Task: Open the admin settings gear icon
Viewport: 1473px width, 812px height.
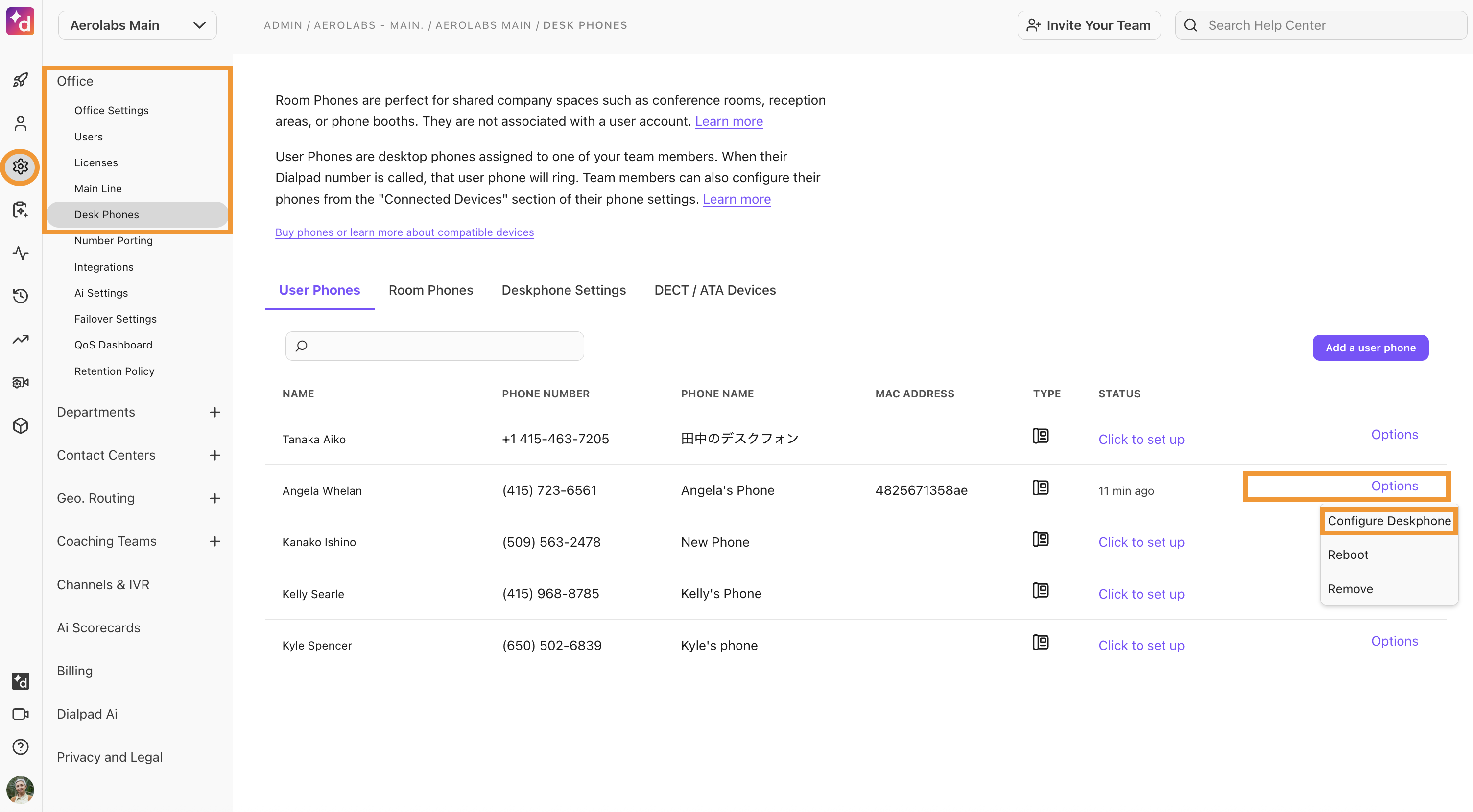Action: point(21,167)
